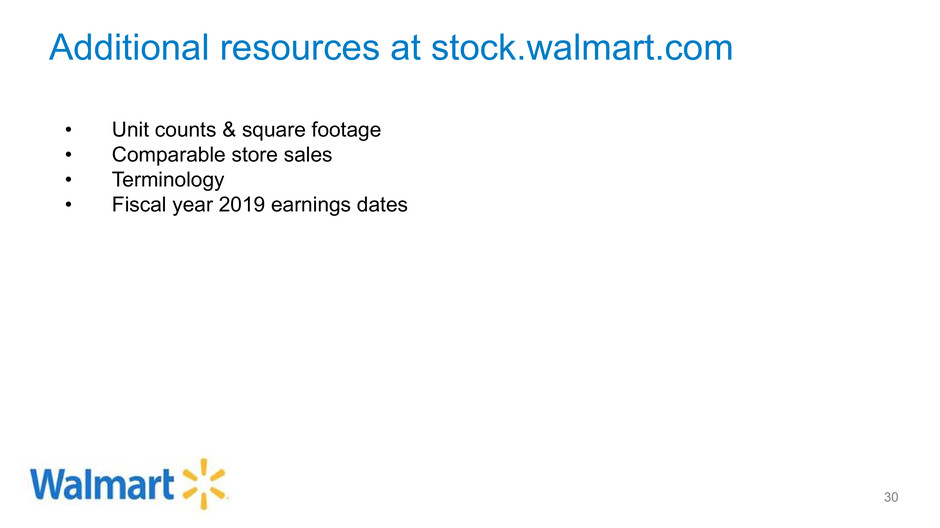Click "Fiscal year 2019 earnings dates" bullet

click(x=260, y=205)
